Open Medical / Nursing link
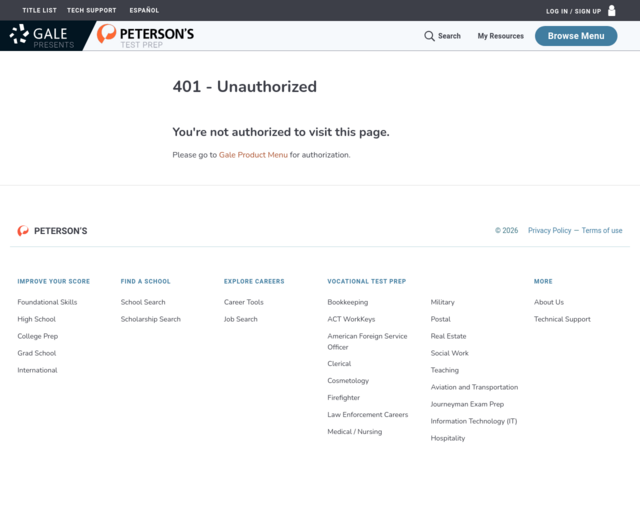Image resolution: width=640 pixels, height=512 pixels. 355,432
